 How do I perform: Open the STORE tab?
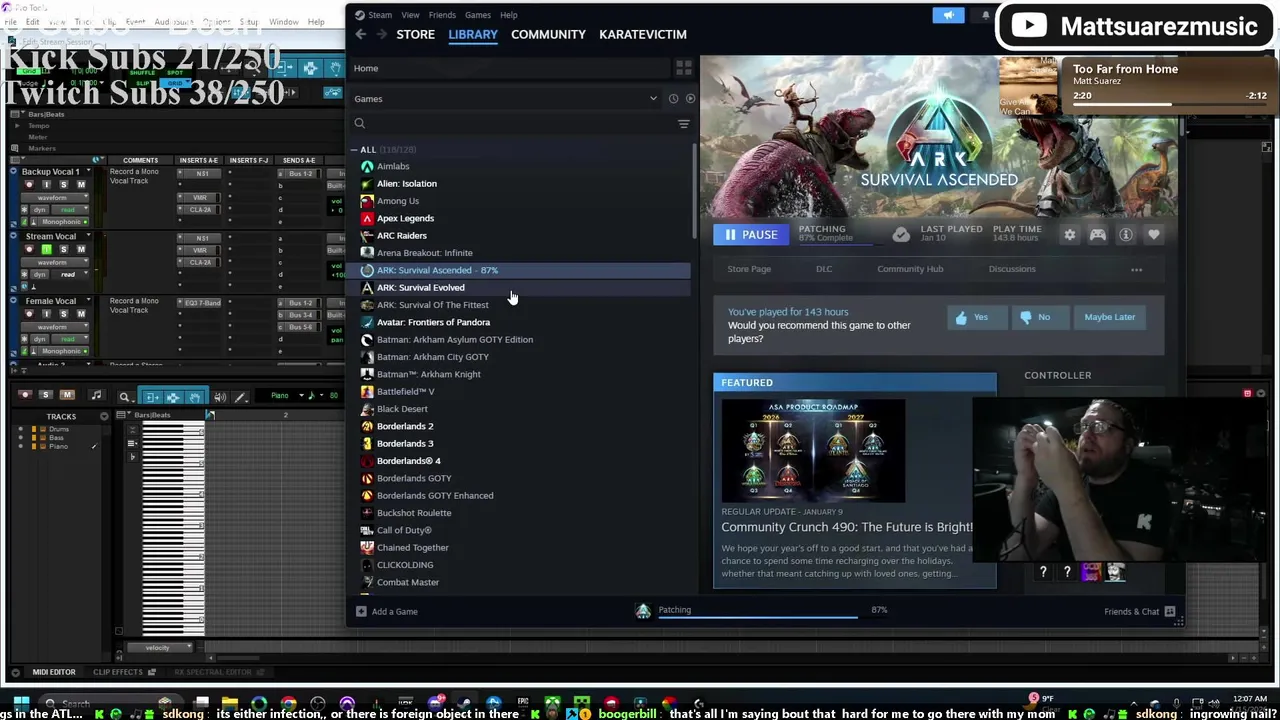coord(415,34)
